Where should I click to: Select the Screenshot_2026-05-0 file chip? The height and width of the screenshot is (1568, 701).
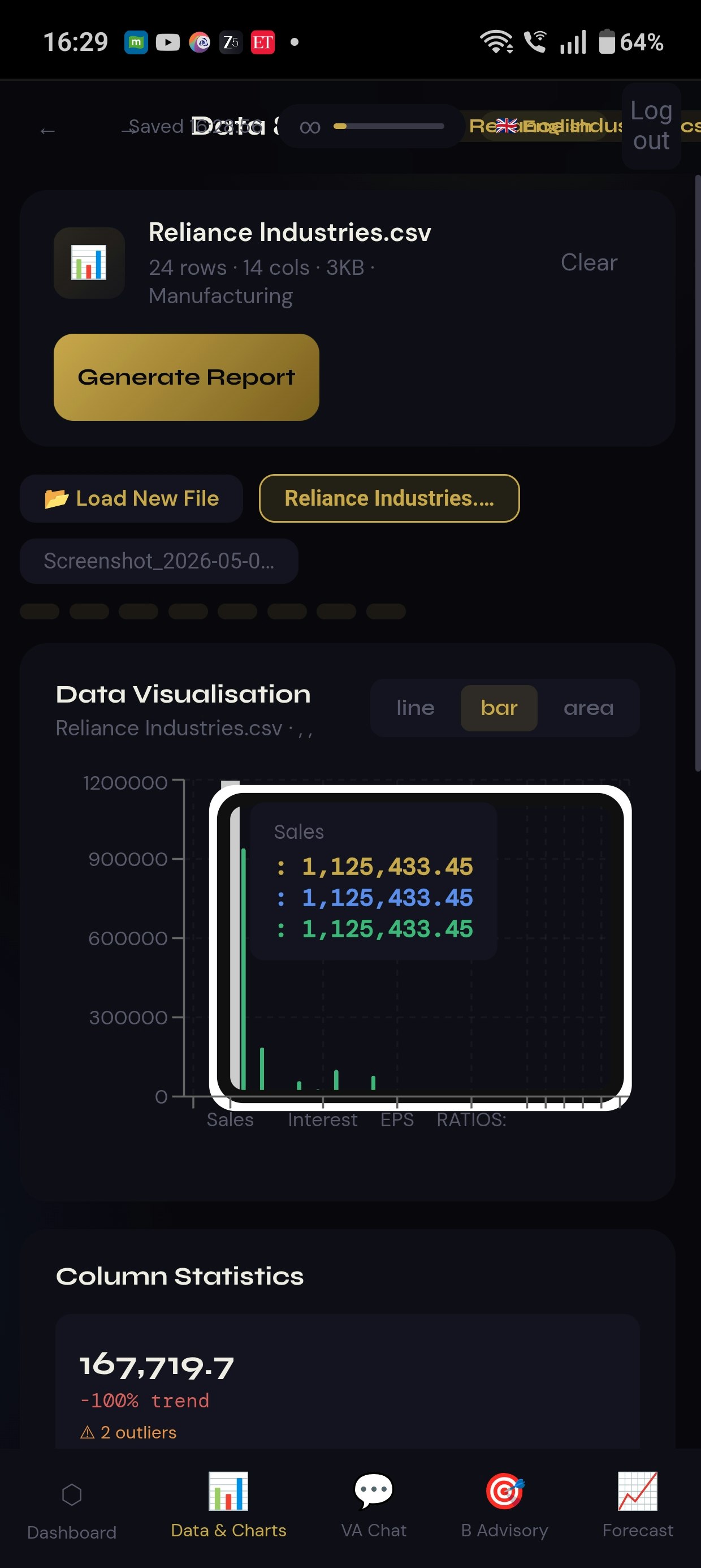pyautogui.click(x=159, y=561)
